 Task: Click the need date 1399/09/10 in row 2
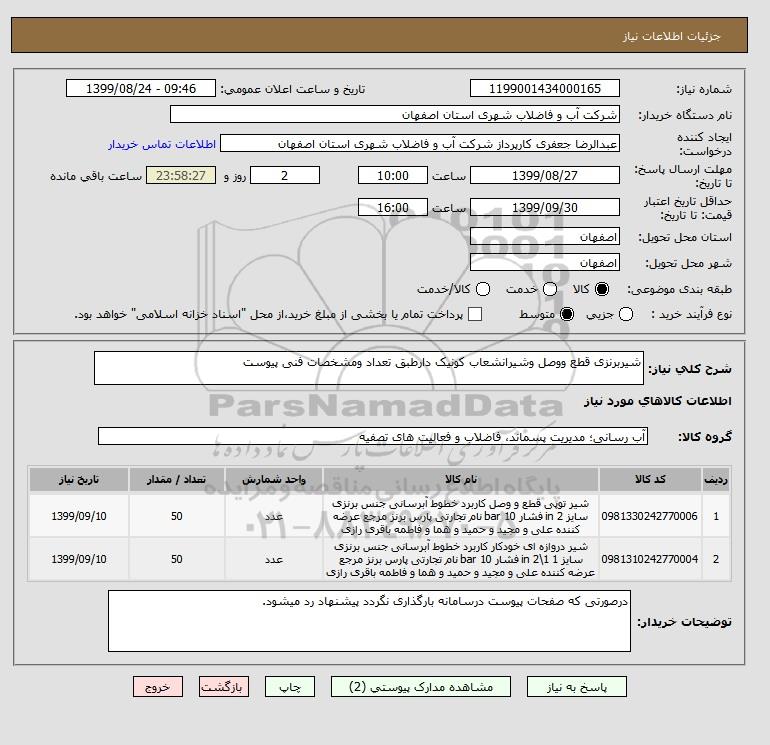coord(79,559)
